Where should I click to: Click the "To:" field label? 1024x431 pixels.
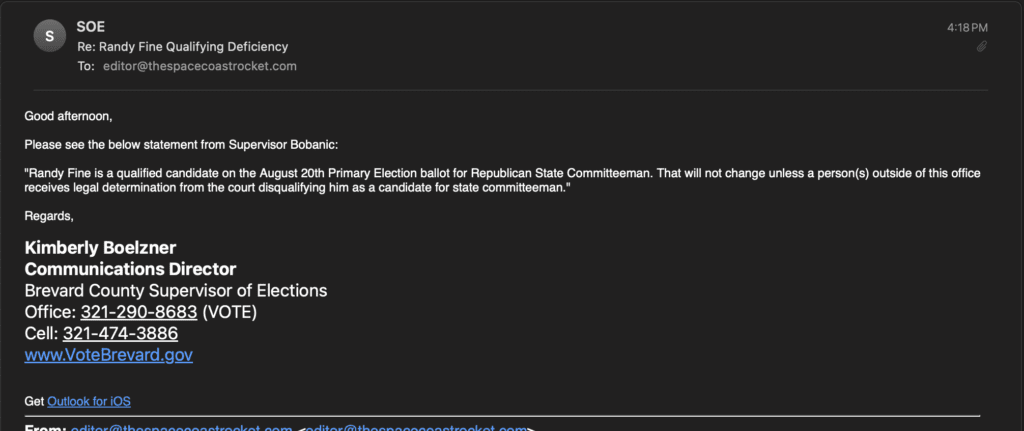tap(86, 66)
